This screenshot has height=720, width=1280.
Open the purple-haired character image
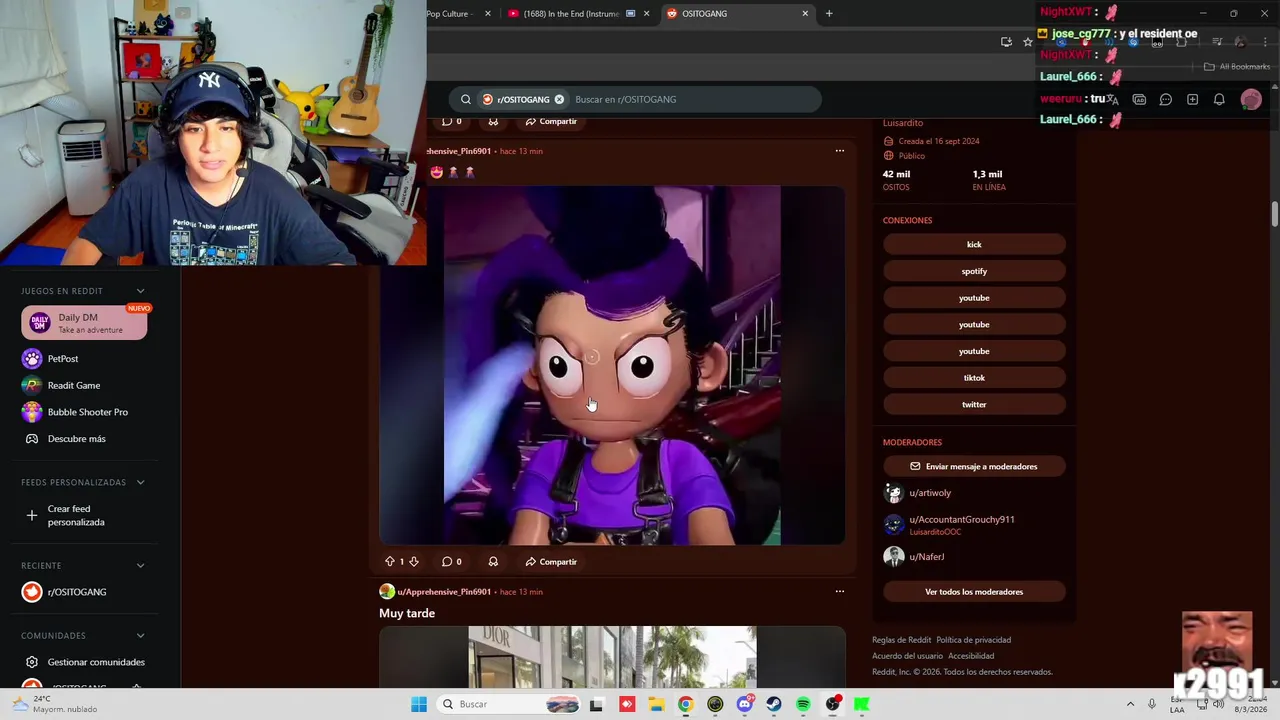point(612,365)
